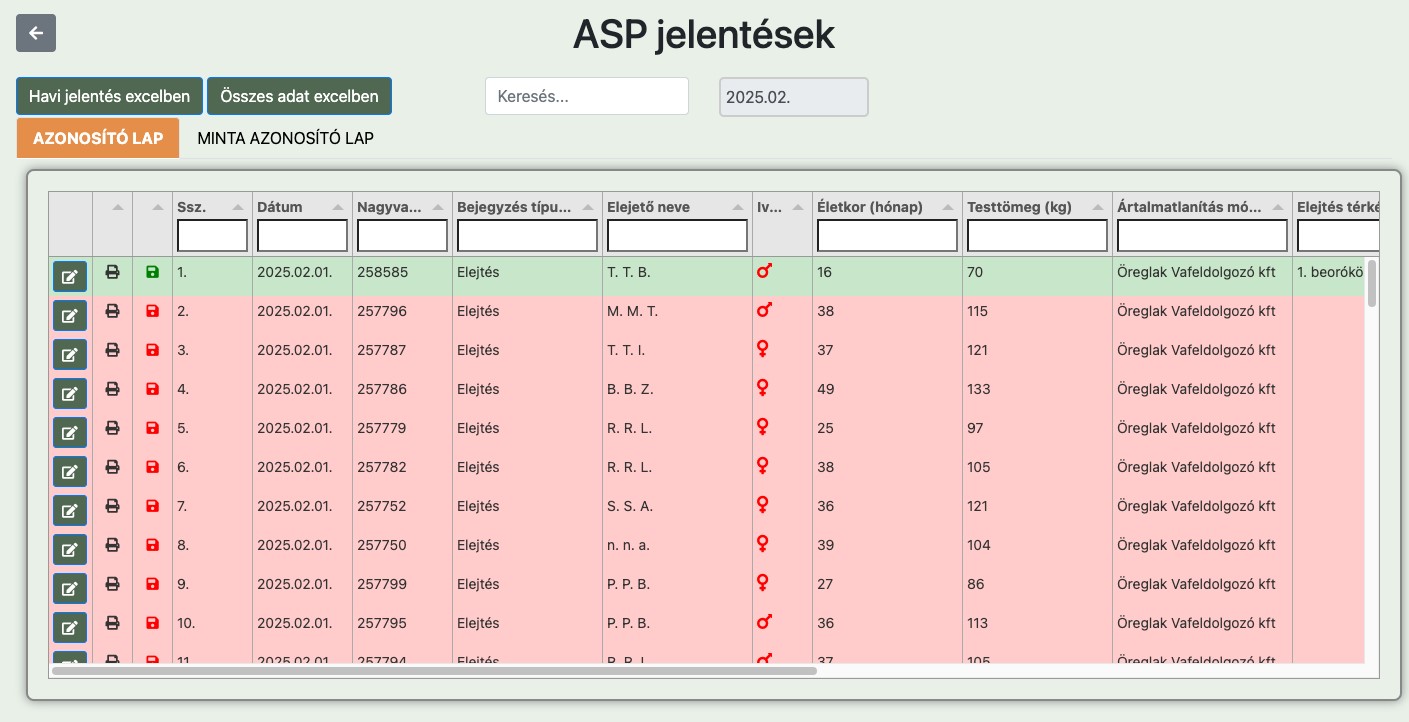Open edit icon for row 5
Image resolution: width=1409 pixels, height=722 pixels.
[x=70, y=433]
